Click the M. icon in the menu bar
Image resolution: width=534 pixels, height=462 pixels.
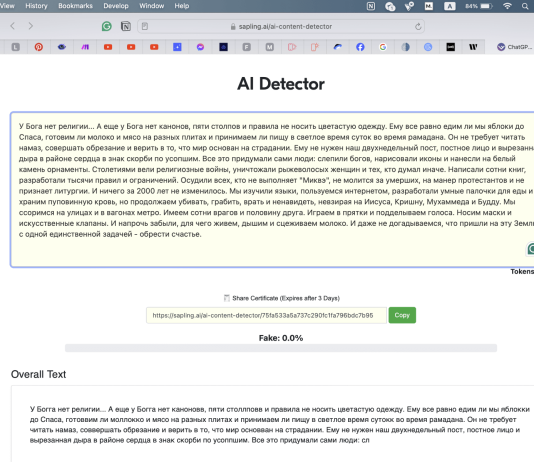pos(429,6)
